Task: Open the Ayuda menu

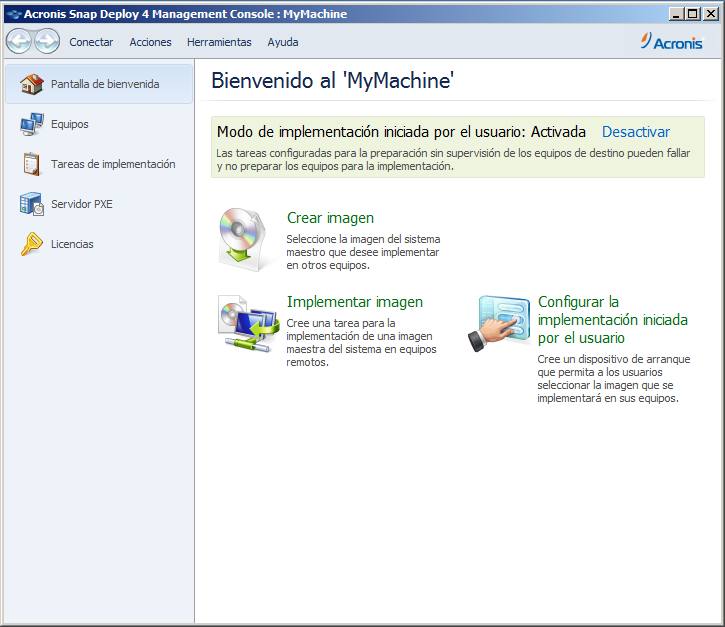Action: pyautogui.click(x=283, y=42)
